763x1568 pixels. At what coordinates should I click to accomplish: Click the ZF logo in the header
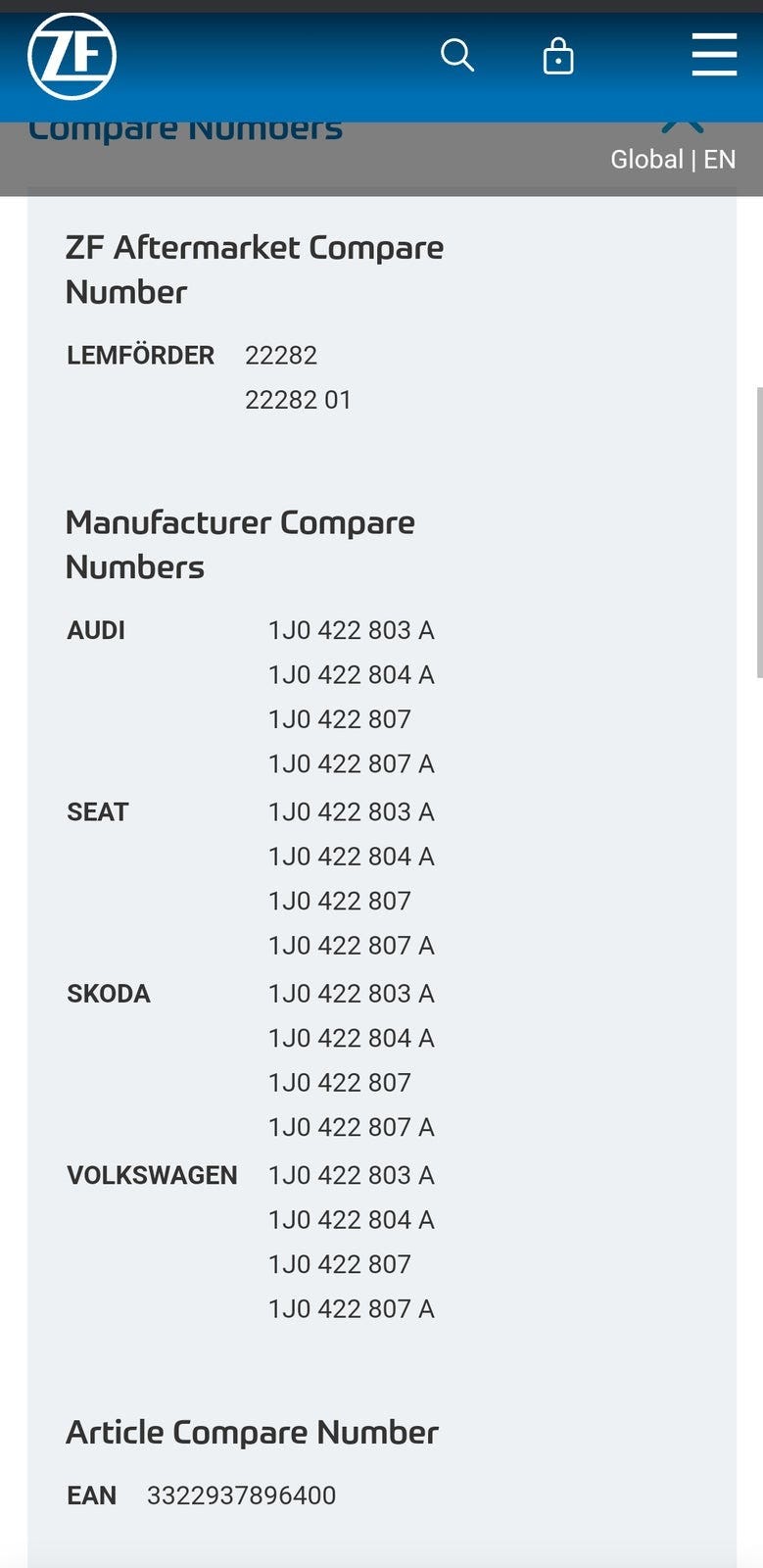pos(72,57)
